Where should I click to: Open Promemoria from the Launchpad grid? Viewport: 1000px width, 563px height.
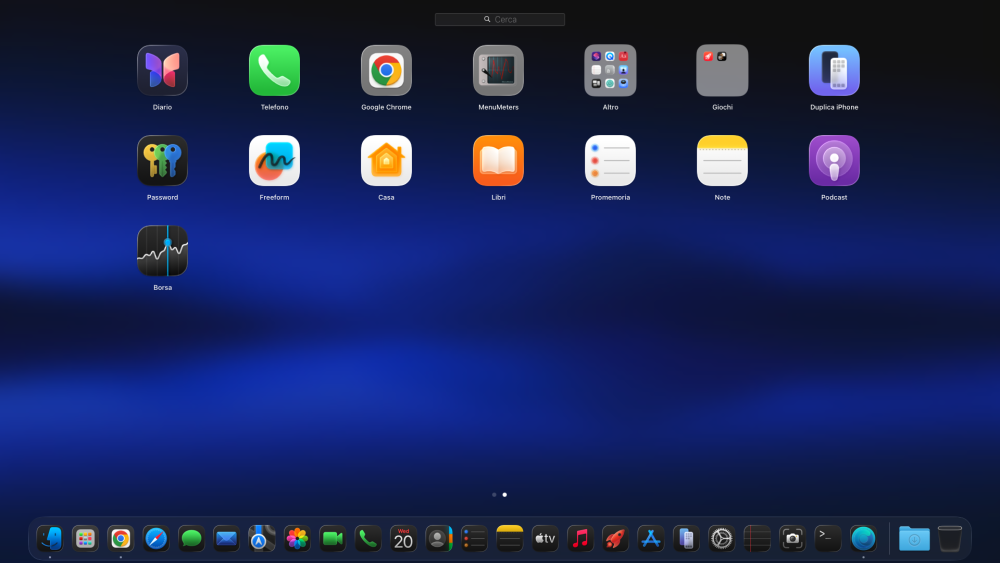(x=610, y=161)
